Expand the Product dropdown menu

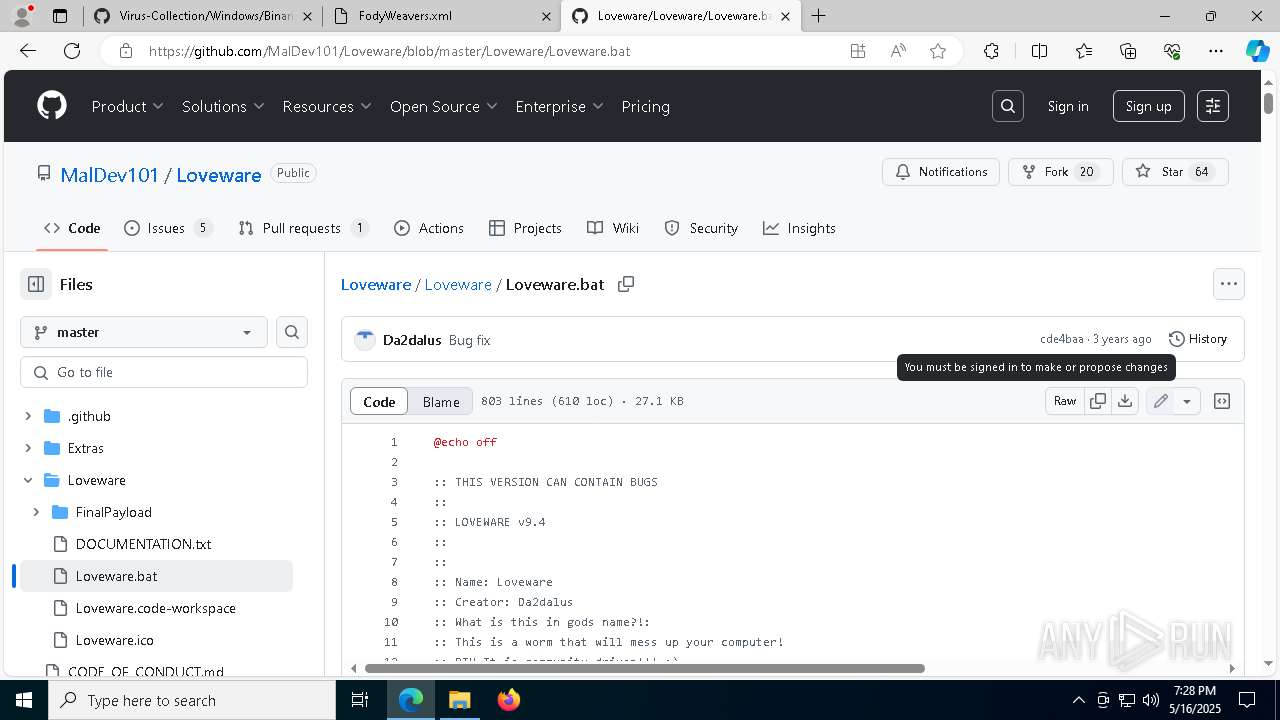(x=127, y=106)
